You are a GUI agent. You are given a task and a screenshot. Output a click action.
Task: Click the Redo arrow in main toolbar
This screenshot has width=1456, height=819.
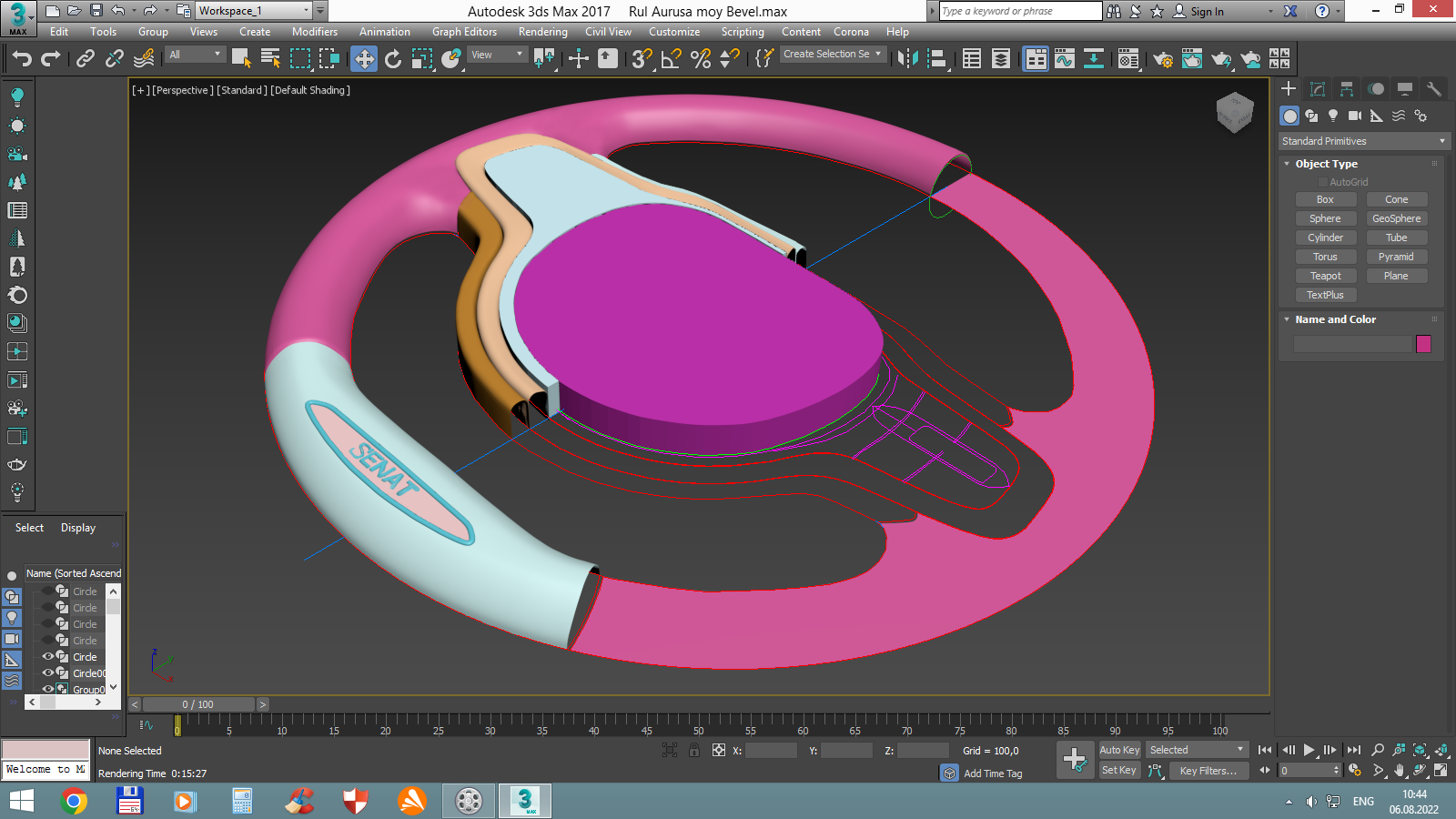pos(51,58)
